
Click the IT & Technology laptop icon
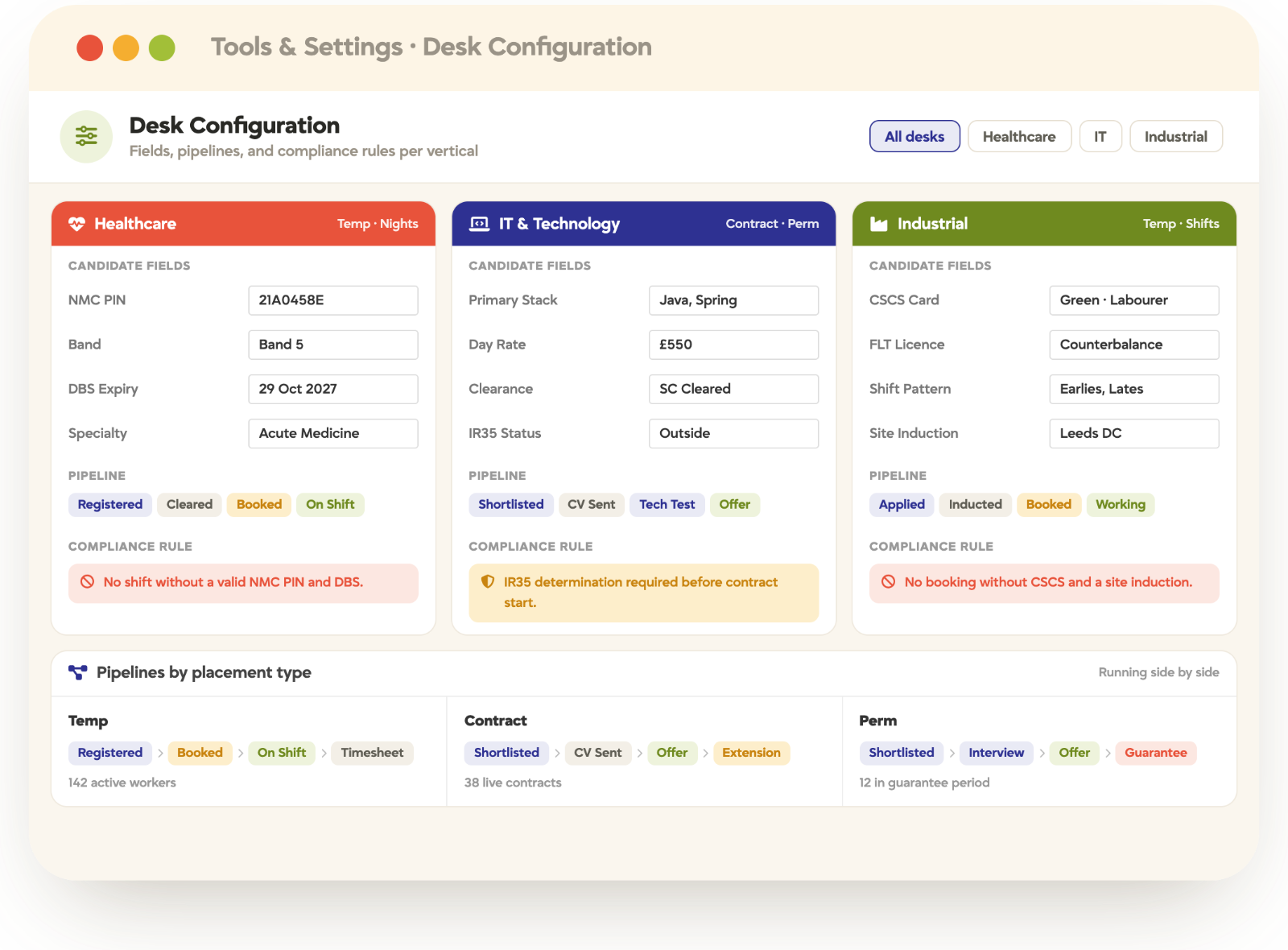479,224
